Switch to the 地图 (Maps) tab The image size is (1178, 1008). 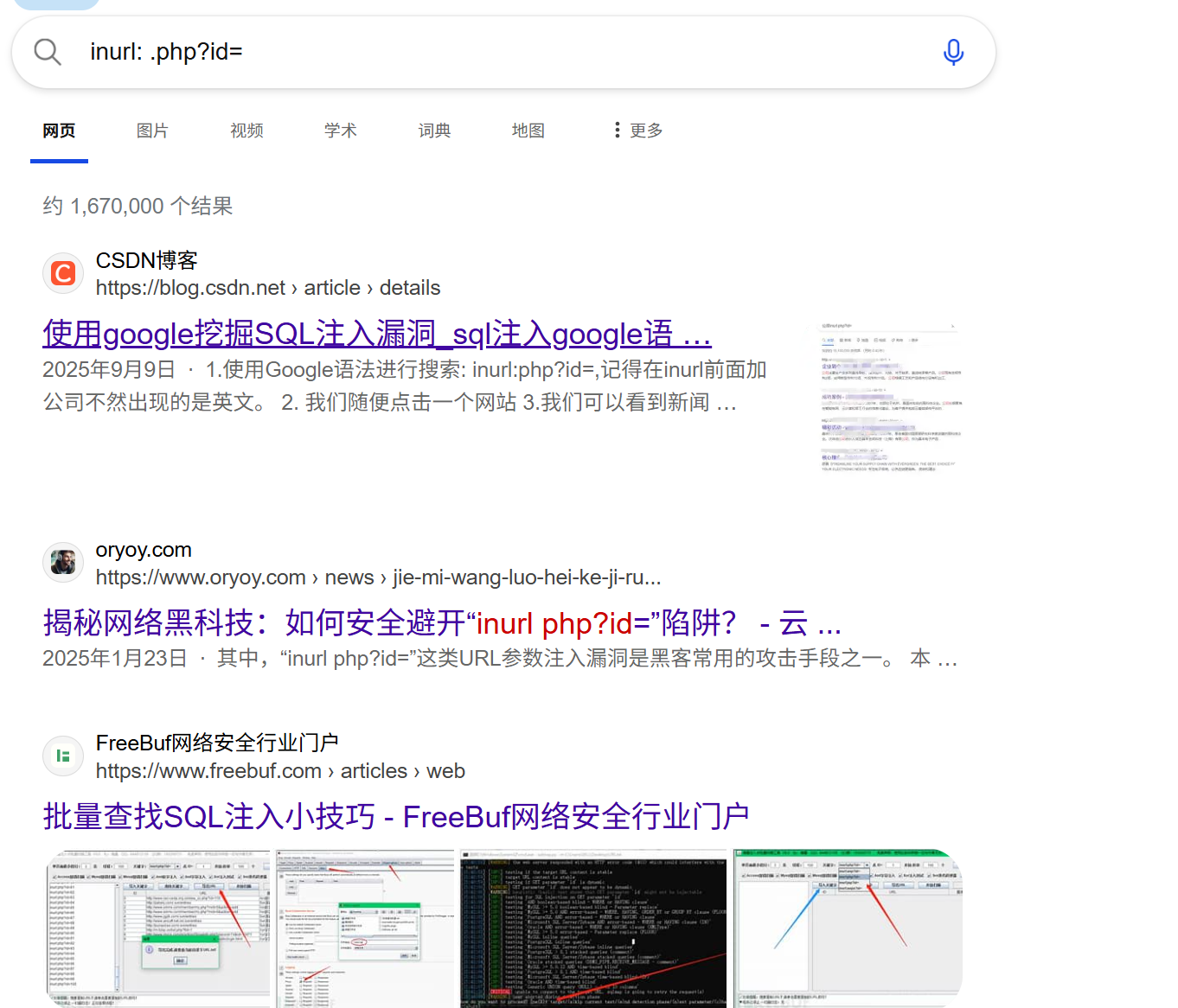coord(528,130)
